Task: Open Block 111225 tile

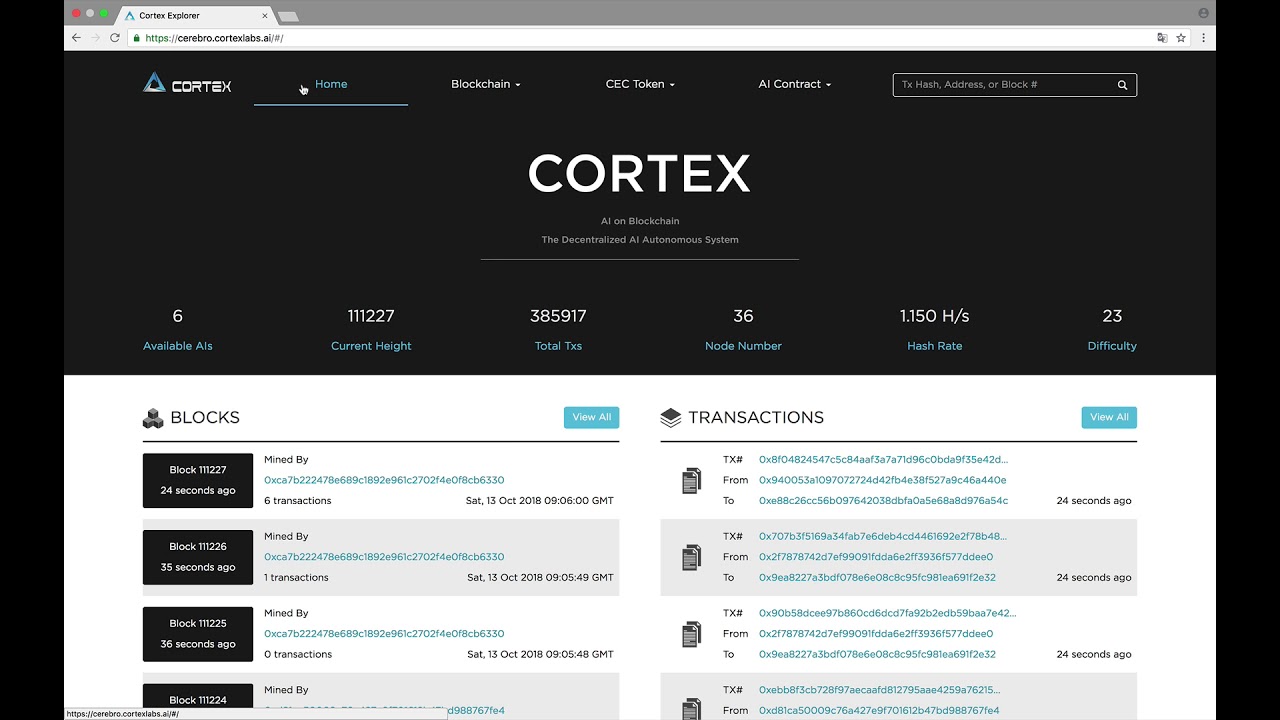Action: coord(198,634)
